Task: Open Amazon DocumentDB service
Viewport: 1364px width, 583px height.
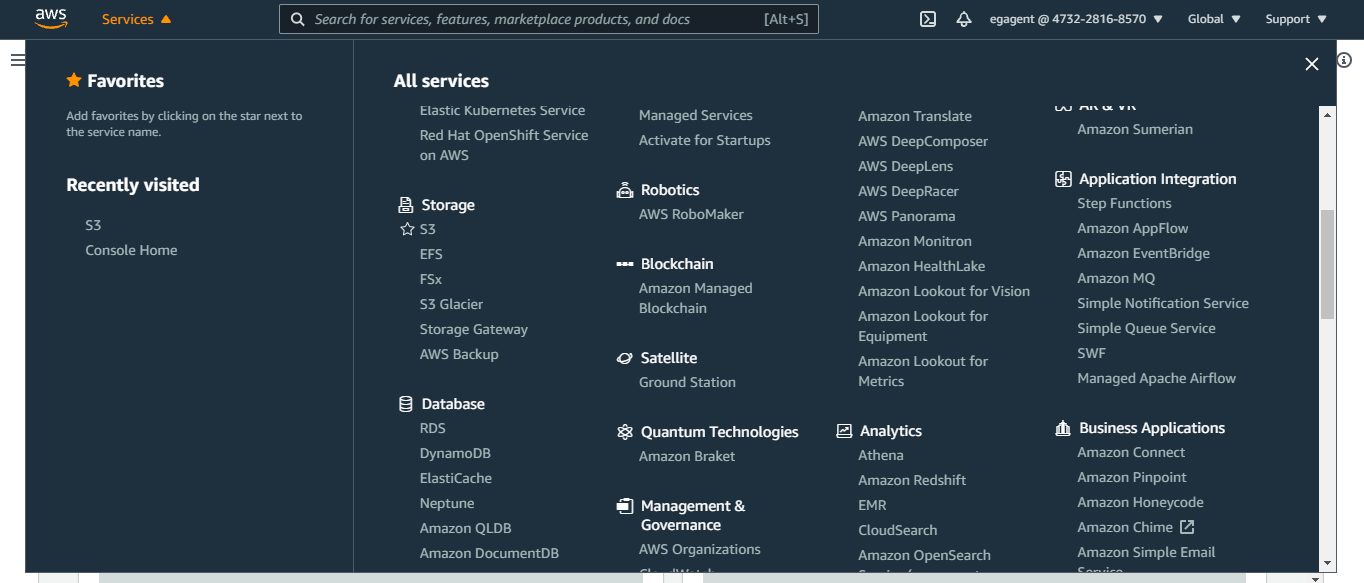Action: [489, 553]
